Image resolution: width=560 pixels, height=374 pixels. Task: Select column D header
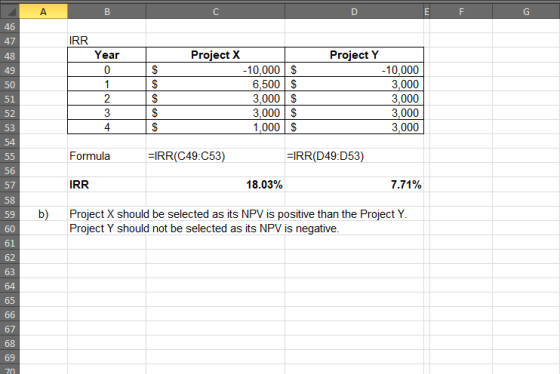coord(354,11)
